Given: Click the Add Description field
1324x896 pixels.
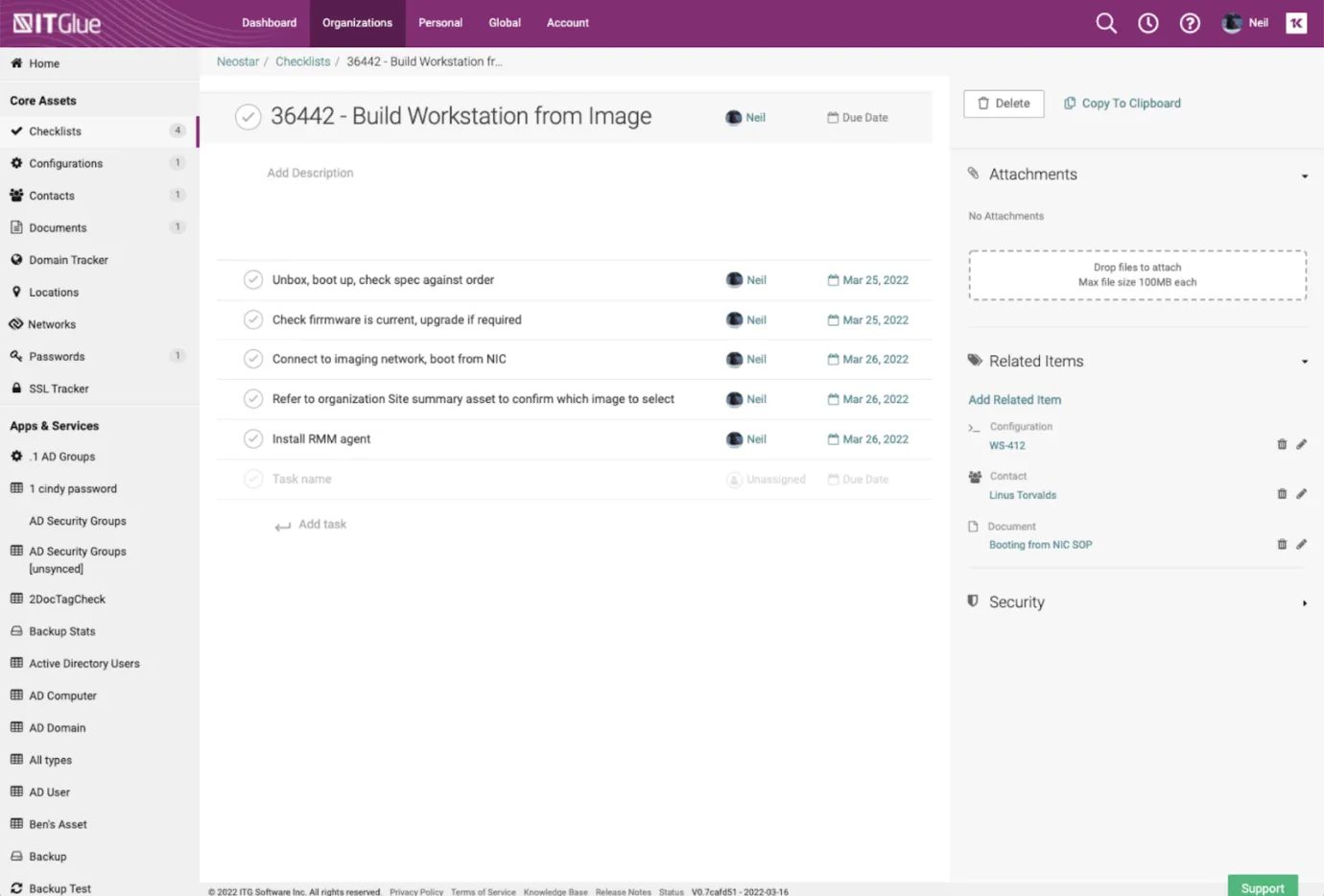Looking at the screenshot, I should click(x=310, y=173).
